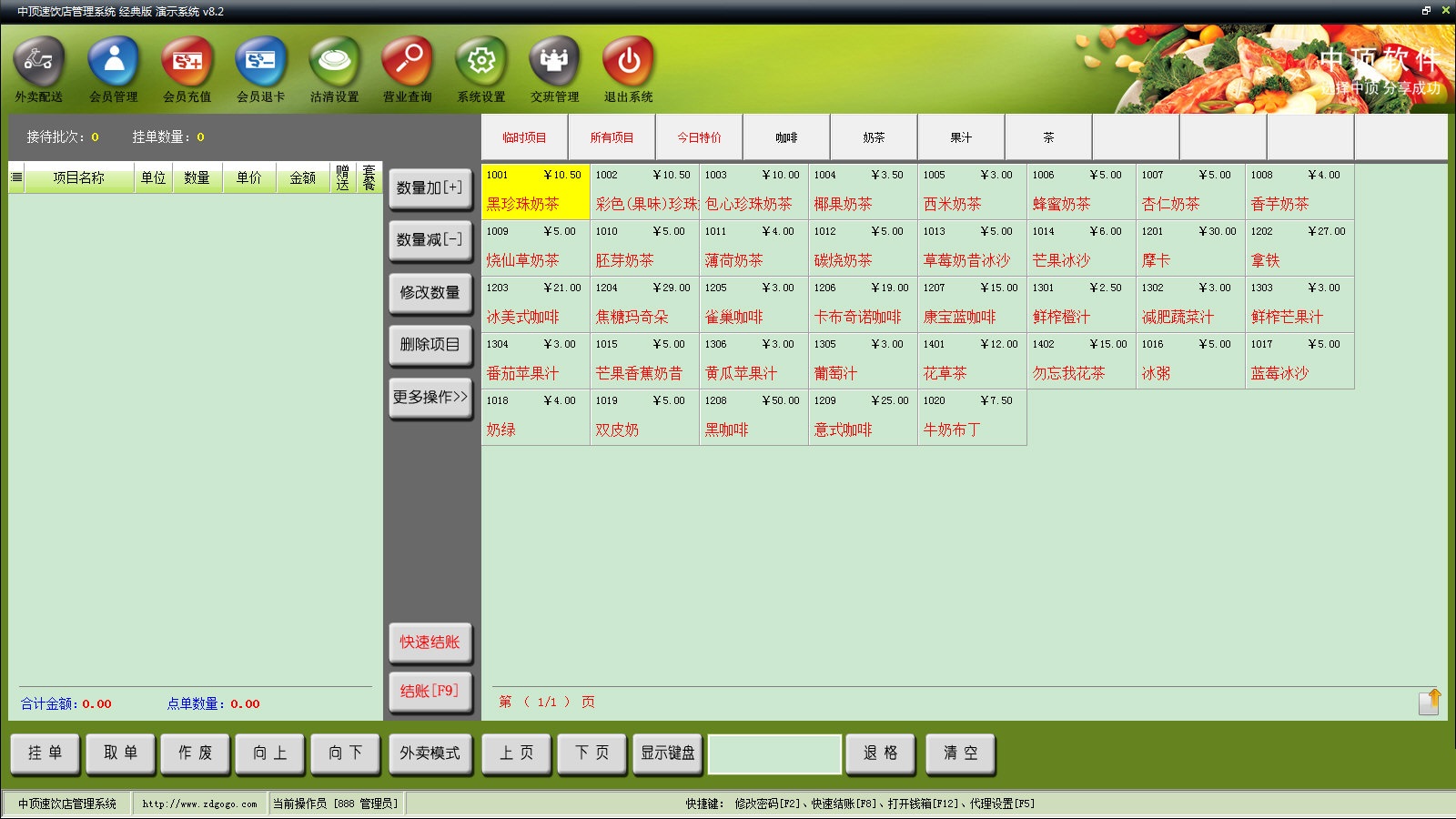1456x819 pixels.
Task: Open 营业查询 magnifier icon
Action: [x=407, y=62]
